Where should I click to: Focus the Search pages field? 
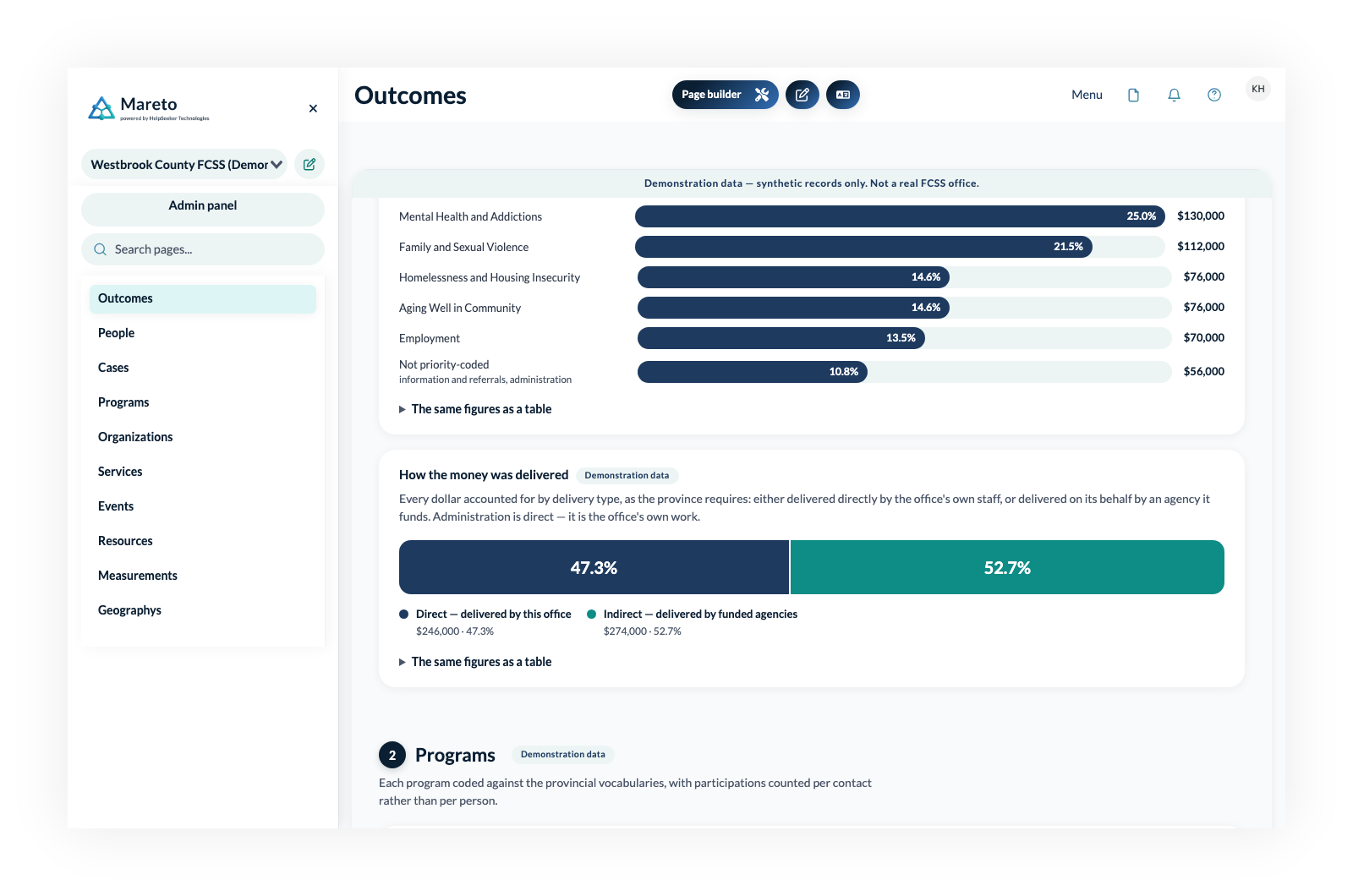pyautogui.click(x=203, y=249)
